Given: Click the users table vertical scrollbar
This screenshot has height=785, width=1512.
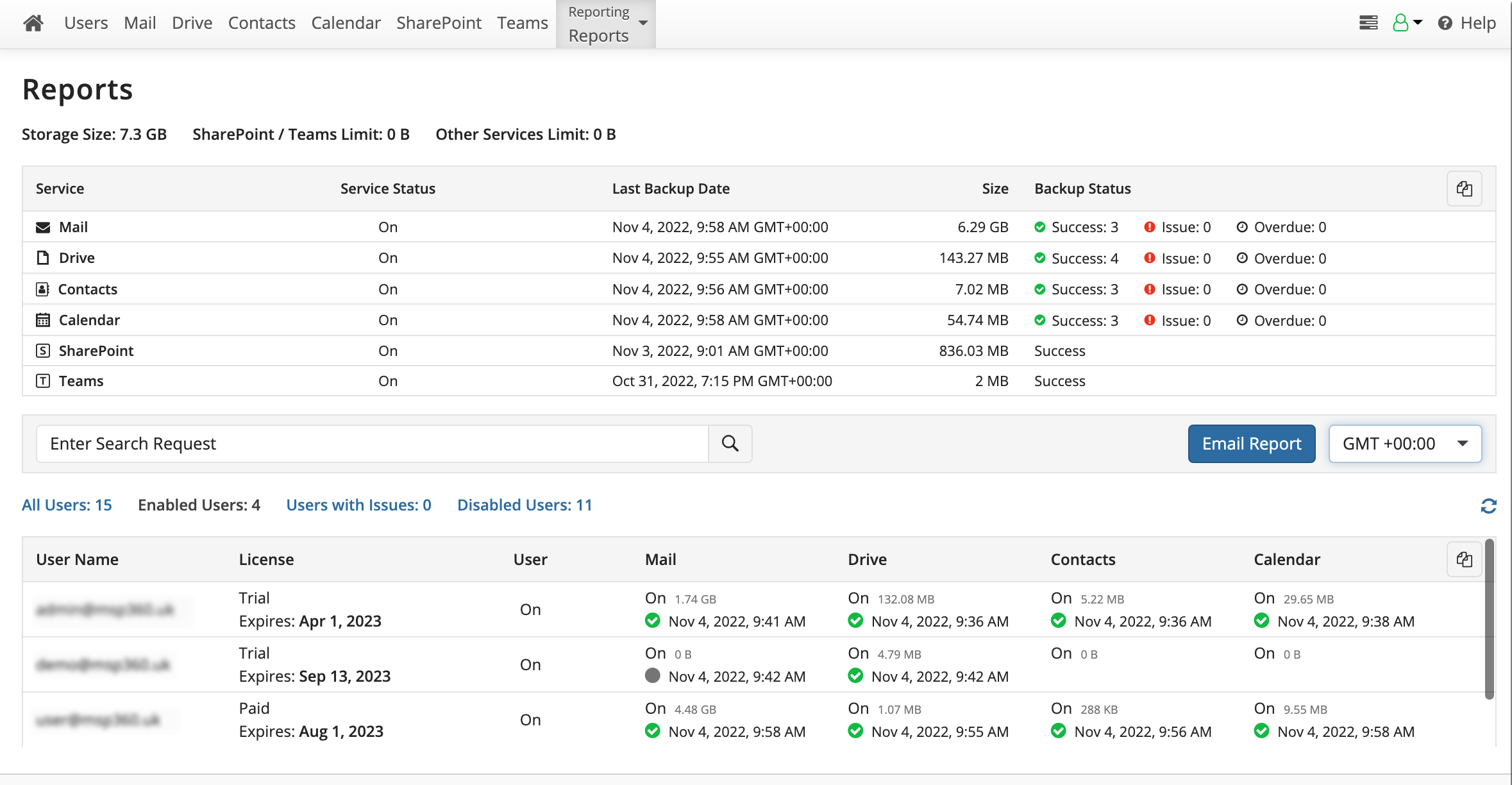Looking at the screenshot, I should click(1490, 619).
